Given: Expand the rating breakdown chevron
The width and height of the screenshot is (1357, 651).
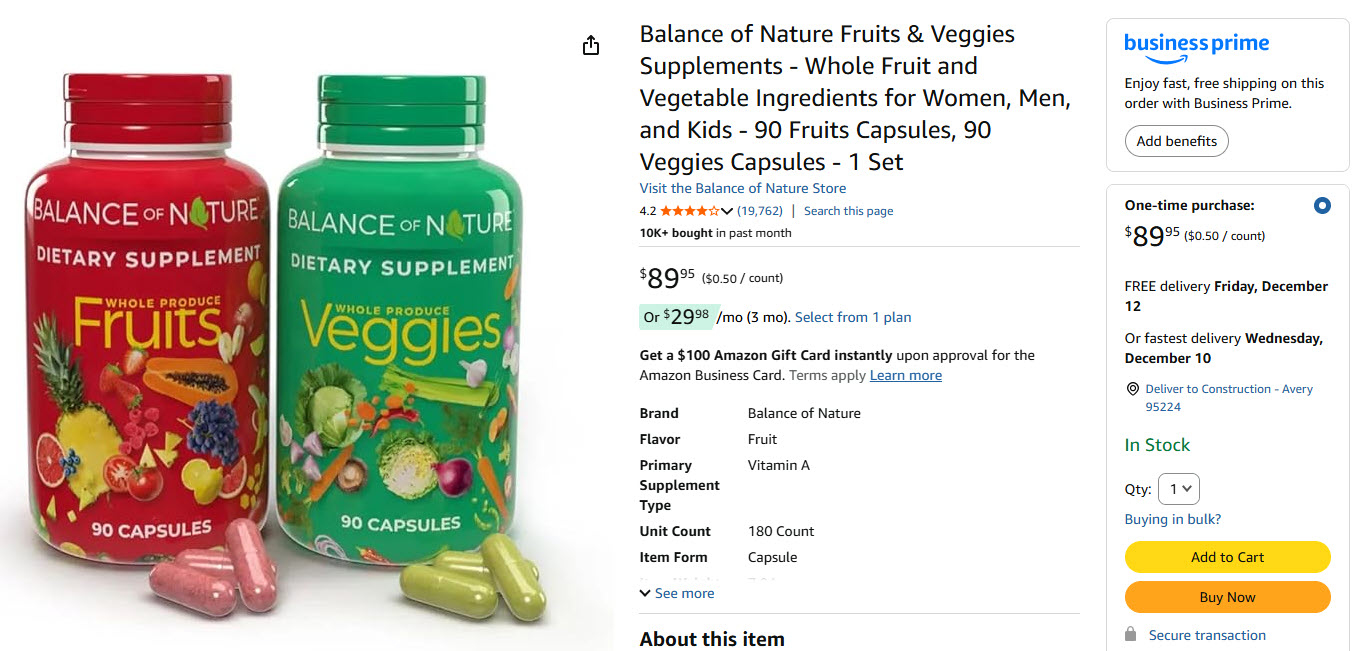Looking at the screenshot, I should pos(727,211).
